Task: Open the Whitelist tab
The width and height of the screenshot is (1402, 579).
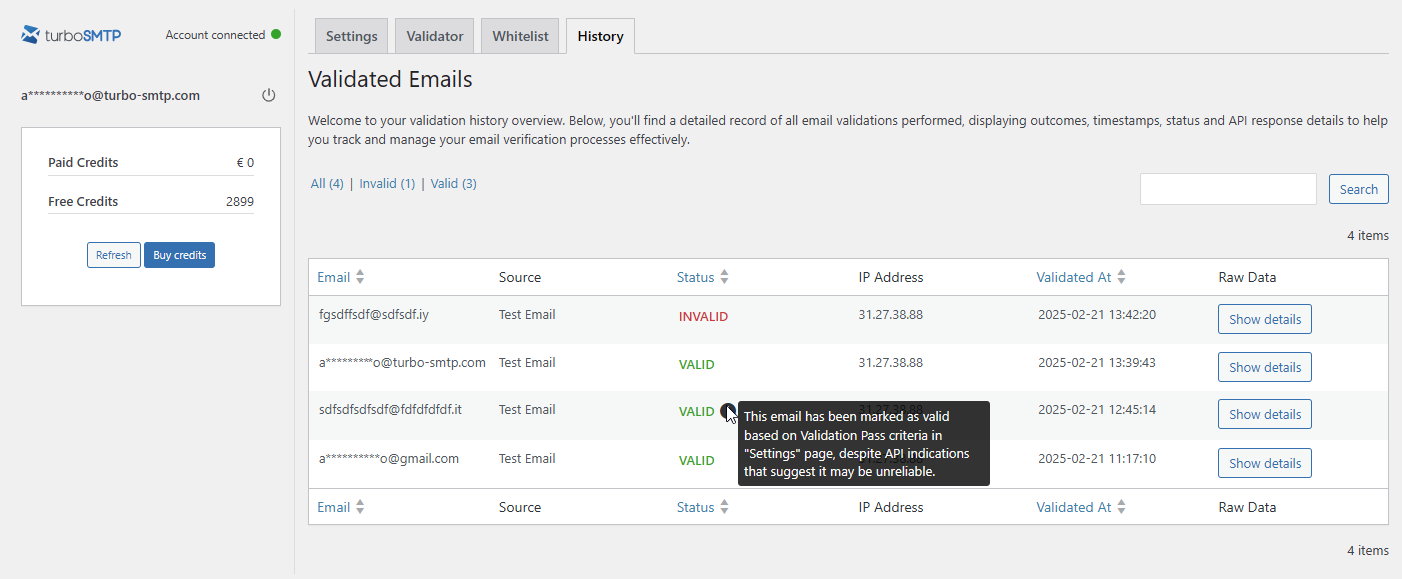Action: [x=520, y=36]
